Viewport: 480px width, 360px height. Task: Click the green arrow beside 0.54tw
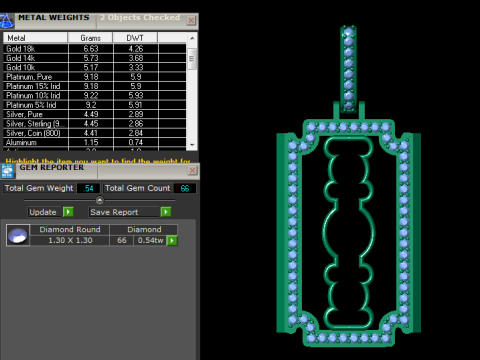(172, 241)
